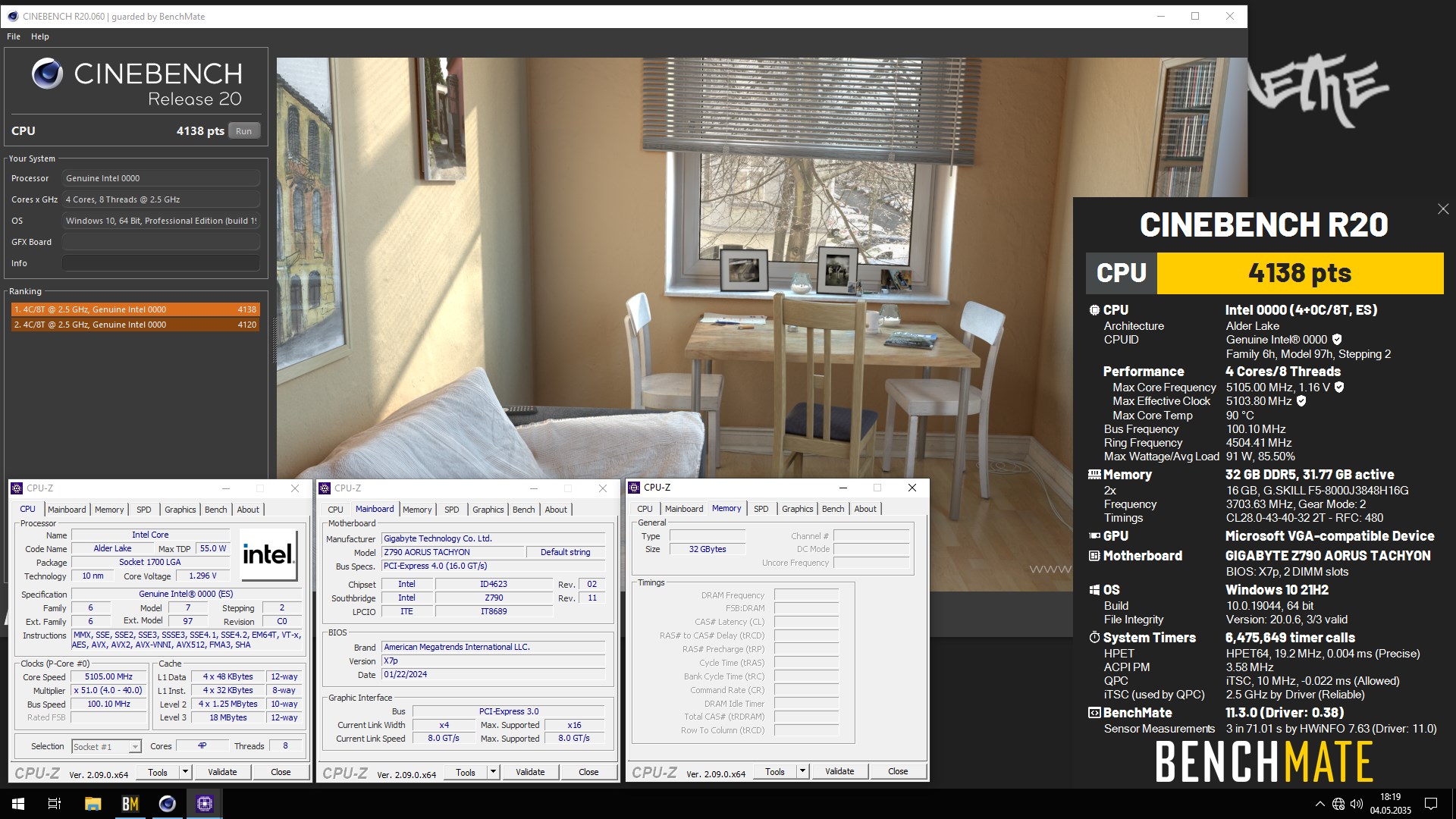Open File Explorer from the taskbar
Viewport: 1456px width, 819px height.
coord(93,804)
